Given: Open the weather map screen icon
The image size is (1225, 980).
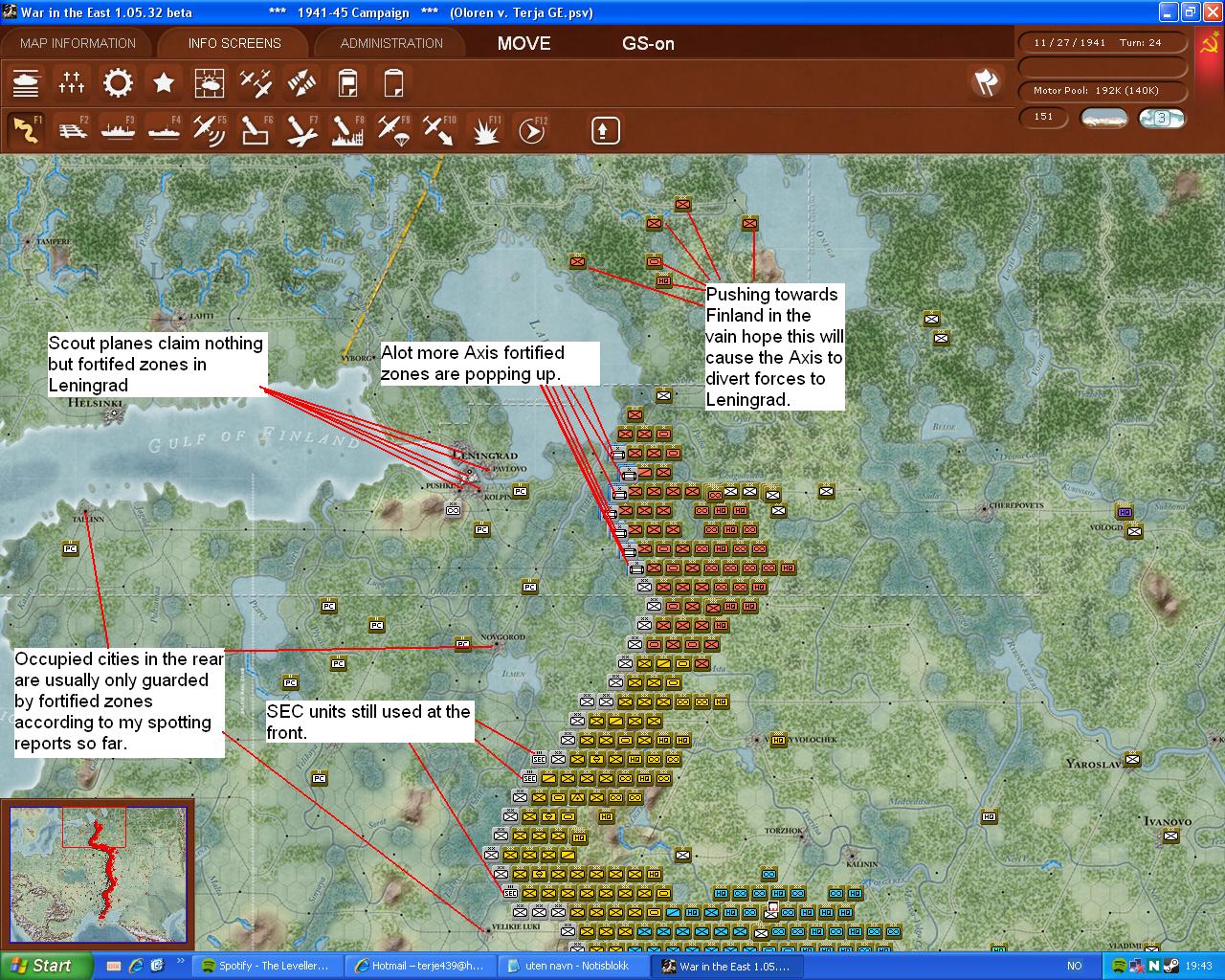Looking at the screenshot, I should [210, 83].
